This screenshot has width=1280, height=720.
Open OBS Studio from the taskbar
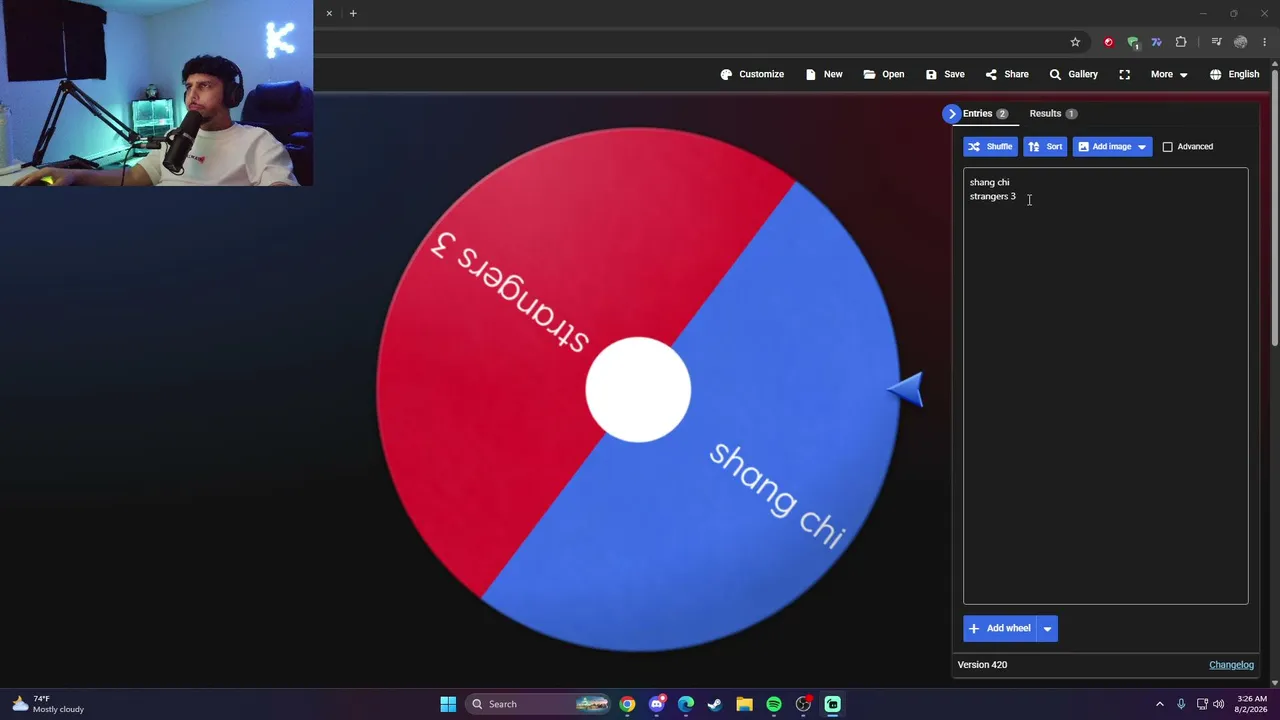(x=803, y=704)
